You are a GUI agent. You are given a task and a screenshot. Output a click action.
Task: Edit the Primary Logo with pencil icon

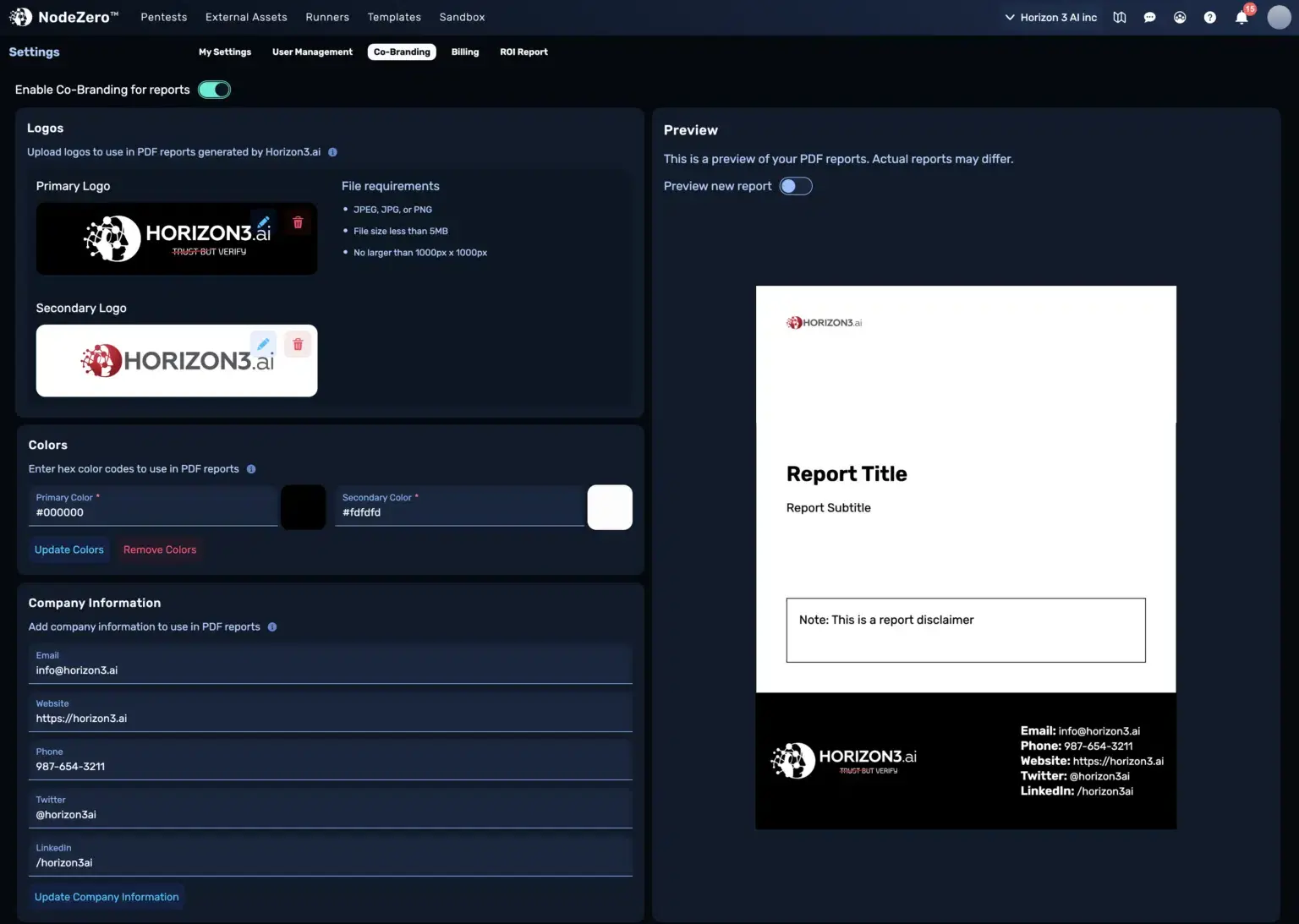click(264, 222)
